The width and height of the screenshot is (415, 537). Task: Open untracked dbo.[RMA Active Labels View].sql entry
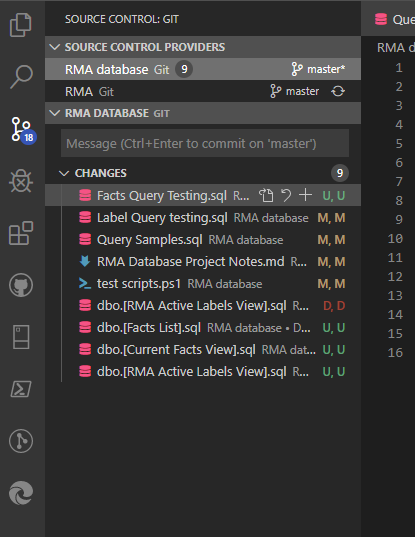pos(203,371)
